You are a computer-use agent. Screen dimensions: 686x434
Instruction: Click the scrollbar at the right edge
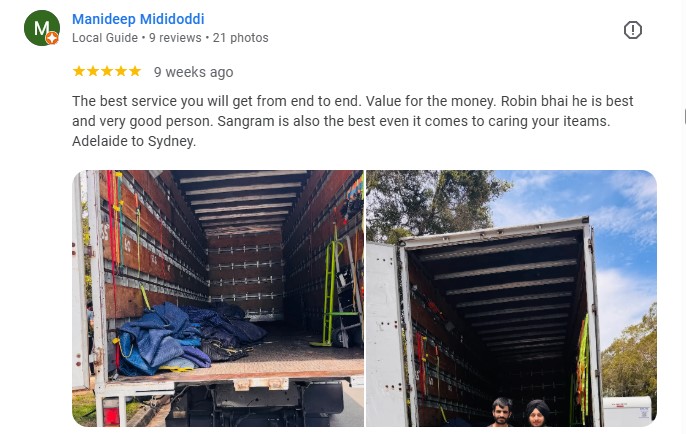click(x=685, y=117)
